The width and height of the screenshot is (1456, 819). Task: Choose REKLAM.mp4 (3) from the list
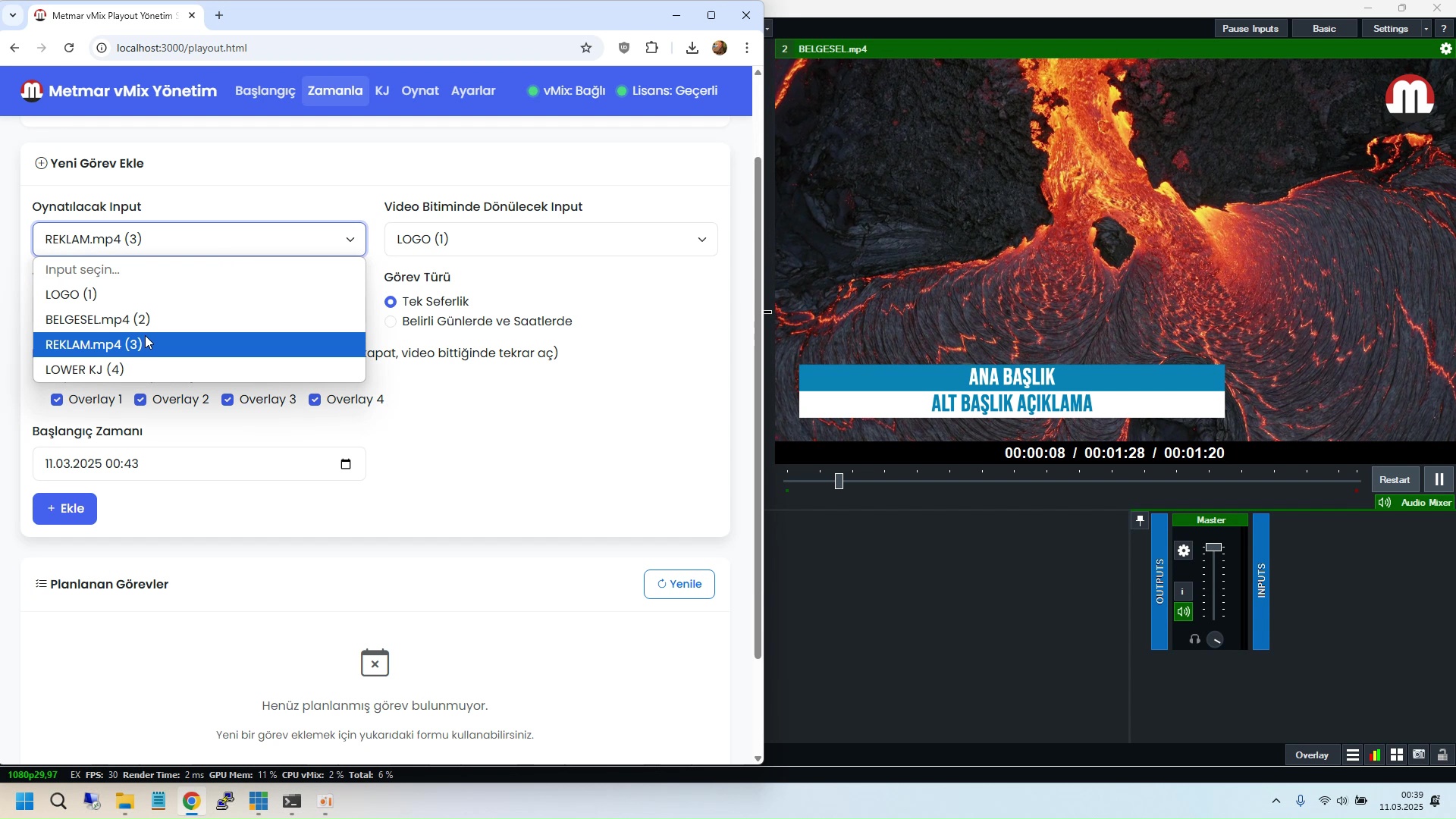click(x=199, y=345)
